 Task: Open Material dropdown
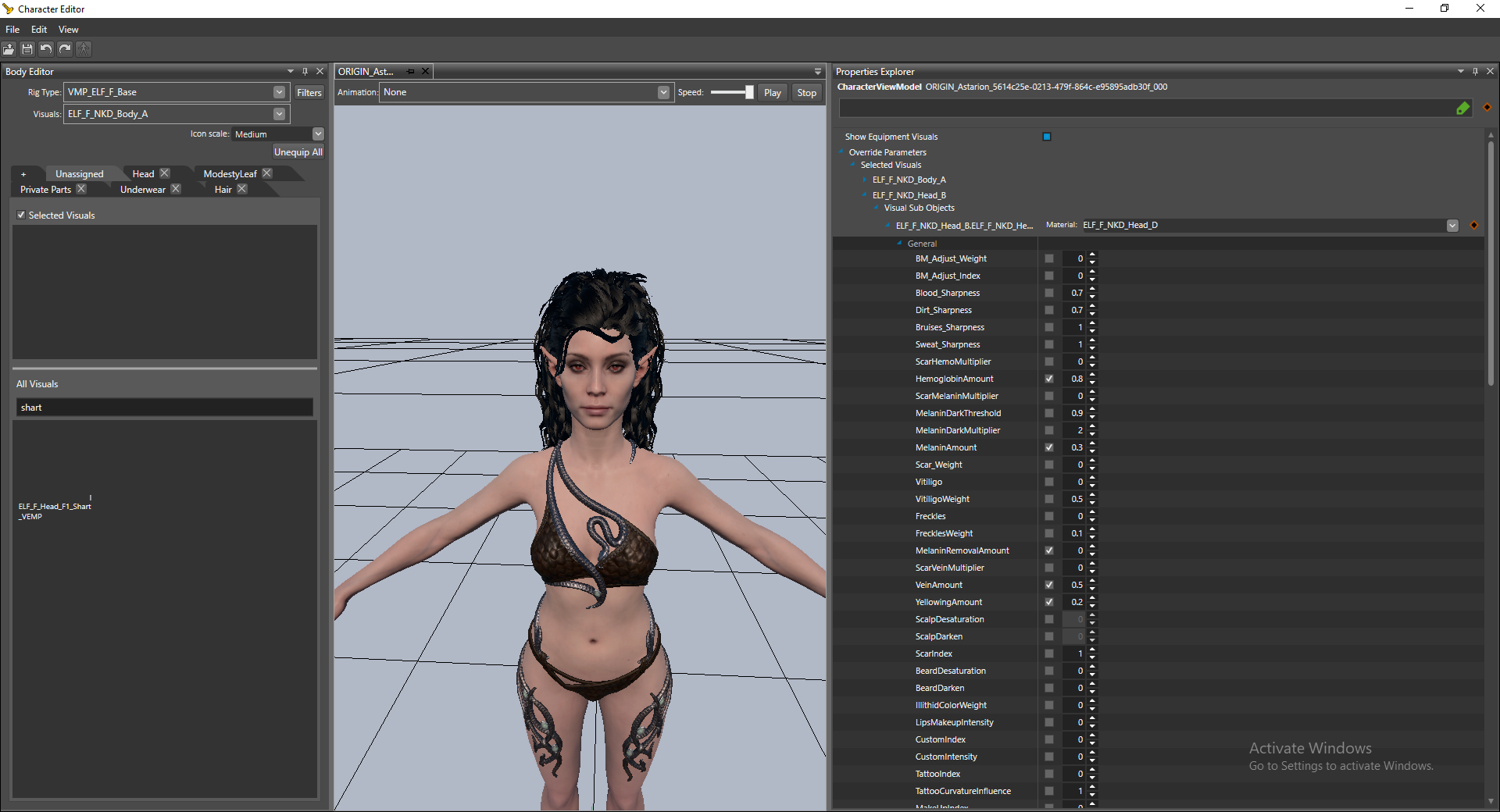(x=1452, y=226)
